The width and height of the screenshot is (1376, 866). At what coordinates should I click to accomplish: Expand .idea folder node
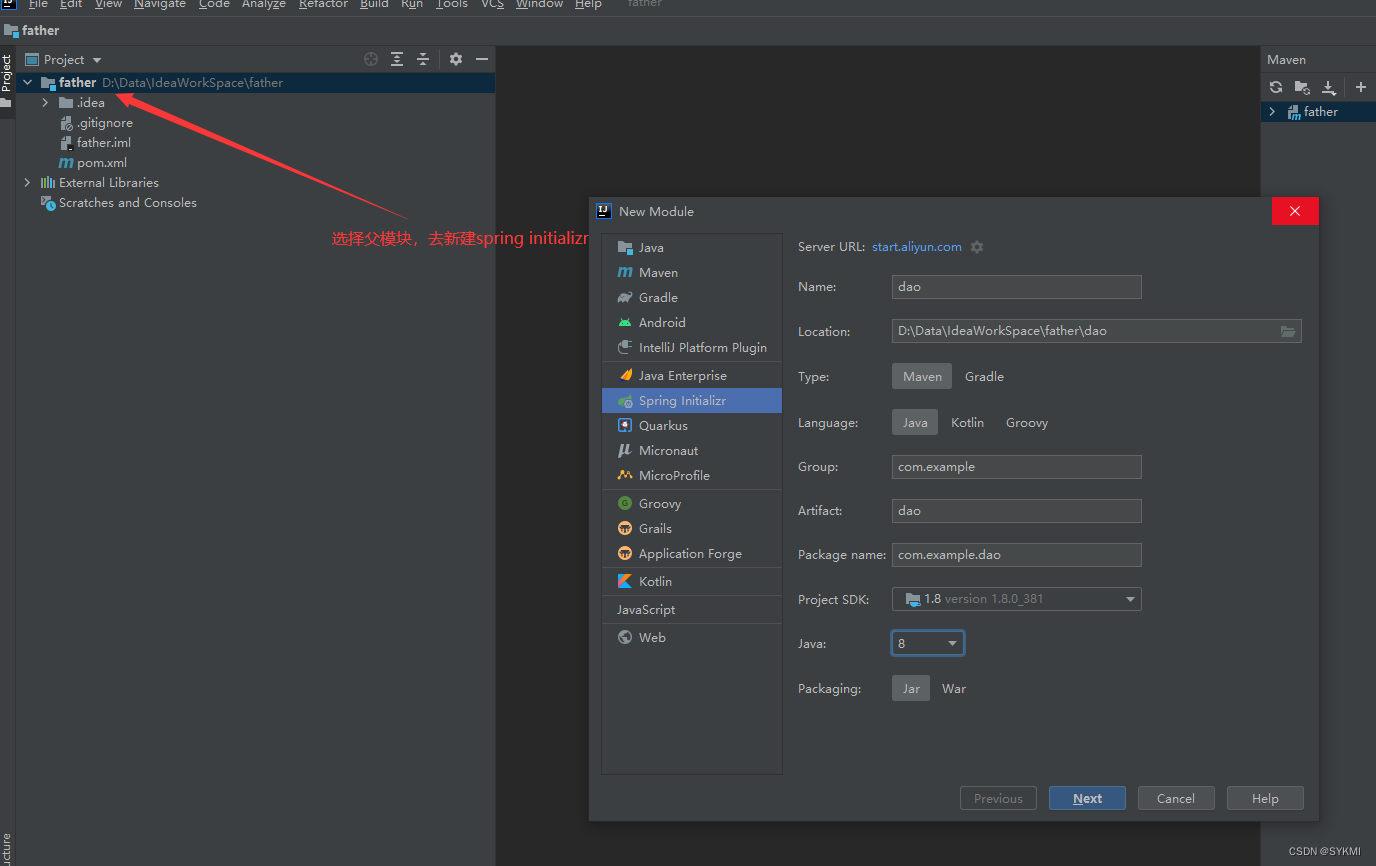(45, 103)
